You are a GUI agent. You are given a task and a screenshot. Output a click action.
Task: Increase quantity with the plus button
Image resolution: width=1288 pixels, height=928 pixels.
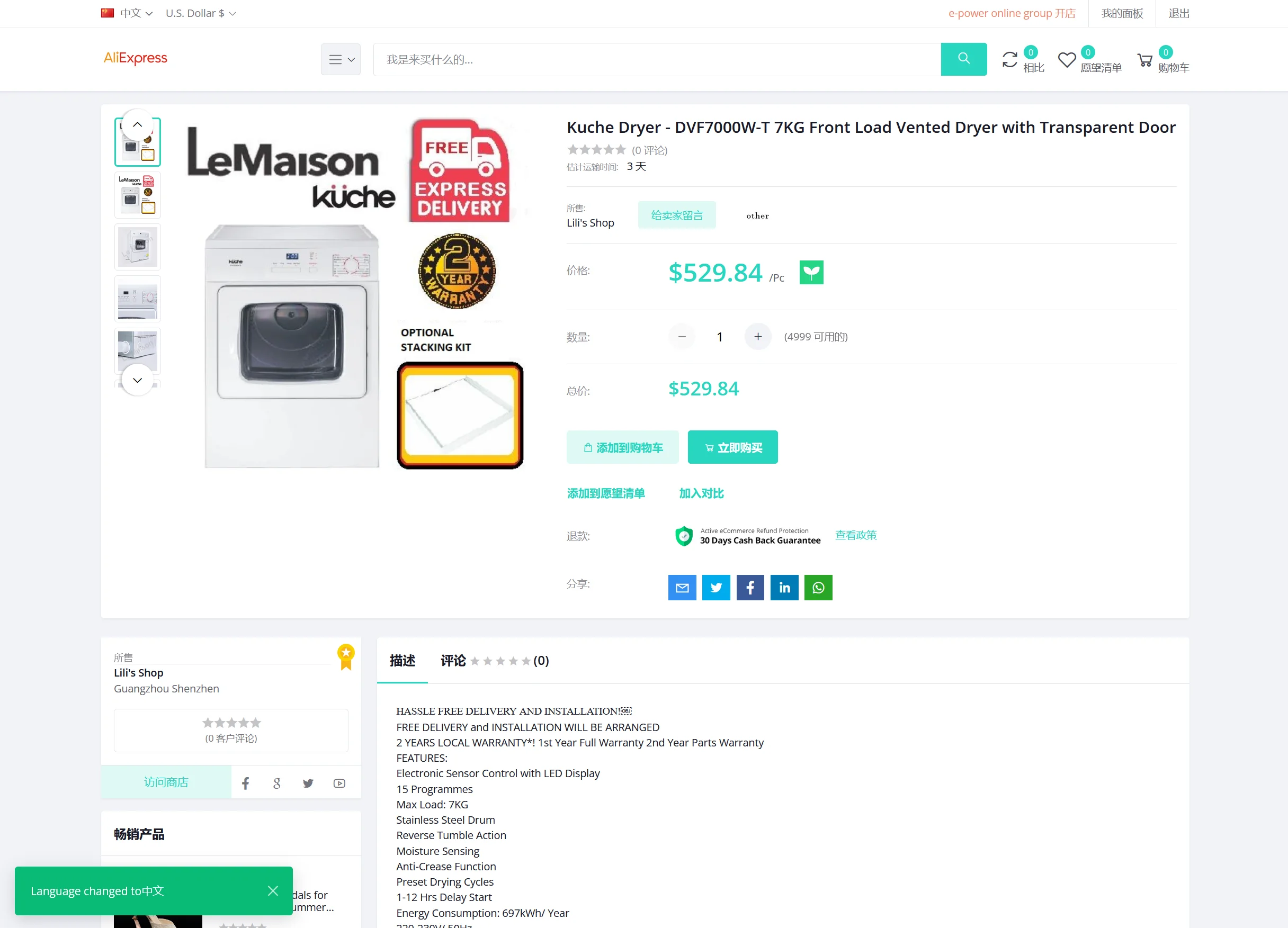click(x=757, y=337)
